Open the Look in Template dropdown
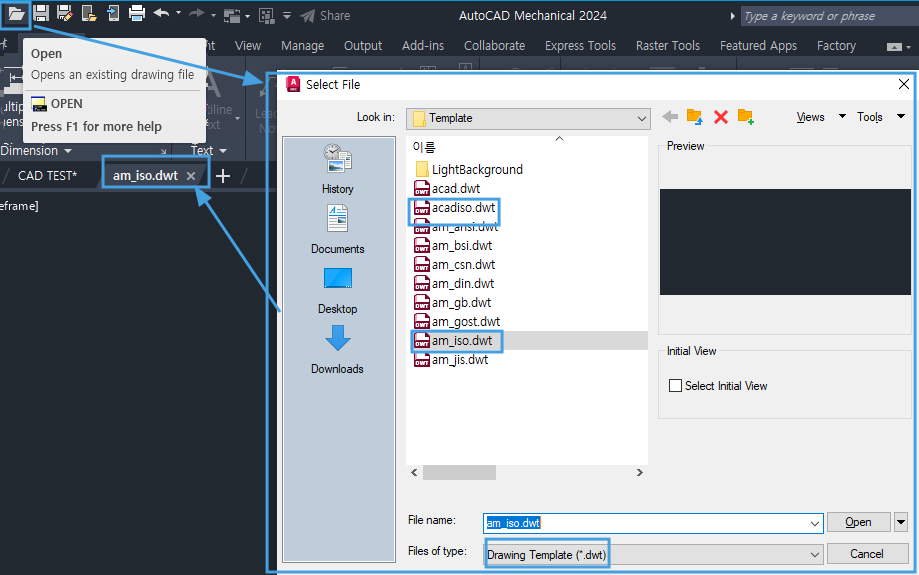 tap(528, 118)
